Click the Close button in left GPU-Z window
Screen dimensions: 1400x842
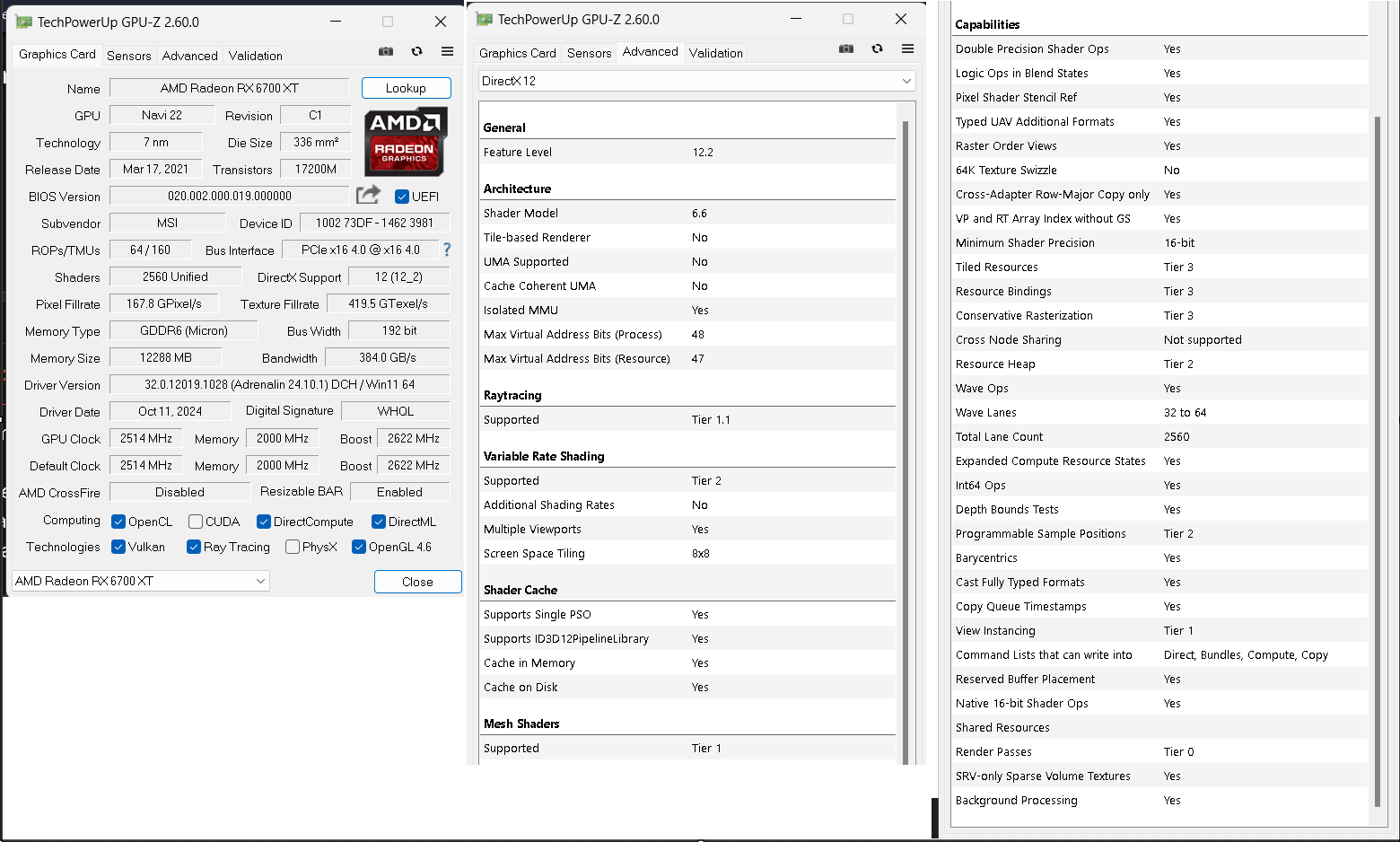[x=417, y=582]
